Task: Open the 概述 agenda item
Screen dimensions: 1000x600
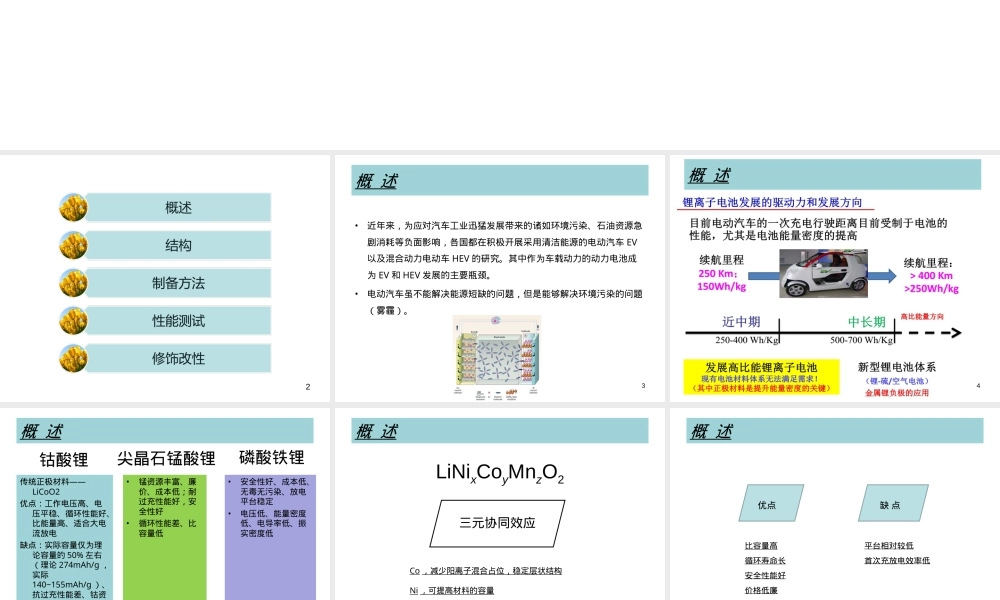Action: coord(179,207)
